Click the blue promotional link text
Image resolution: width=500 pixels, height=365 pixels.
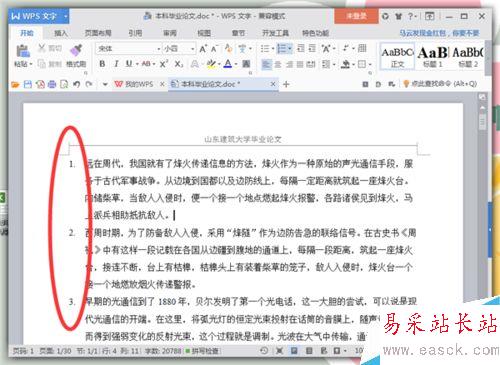(439, 33)
